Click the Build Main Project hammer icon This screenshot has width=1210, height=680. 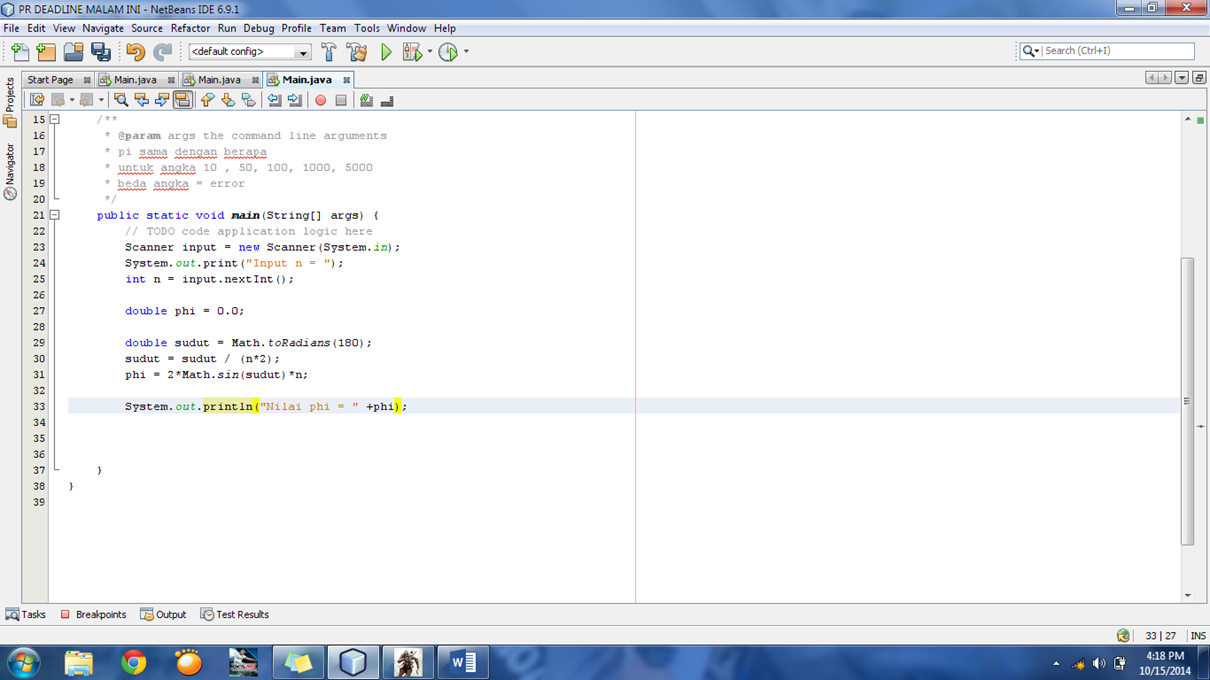(329, 51)
